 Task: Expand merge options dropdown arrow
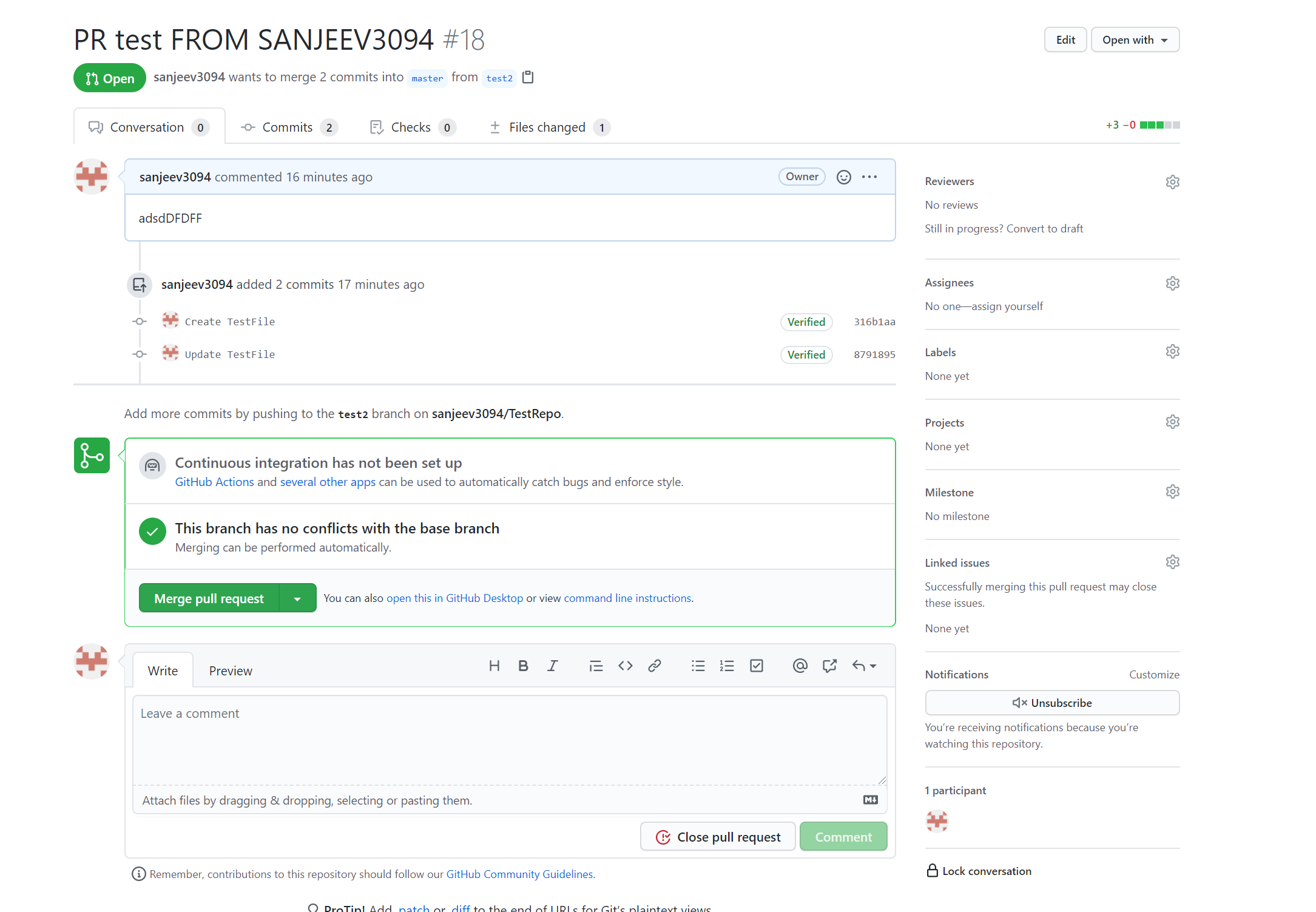click(x=297, y=598)
